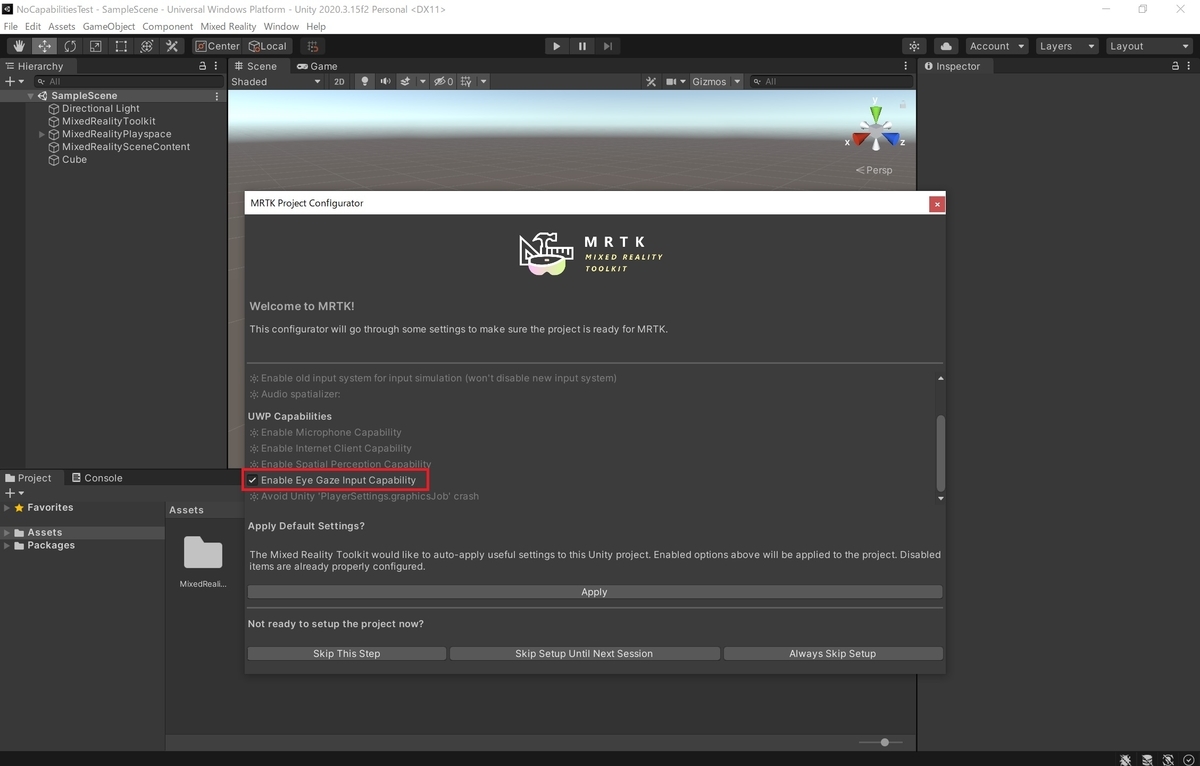Image resolution: width=1200 pixels, height=766 pixels.
Task: Open Scene view component tools wrench icon
Action: 651,82
